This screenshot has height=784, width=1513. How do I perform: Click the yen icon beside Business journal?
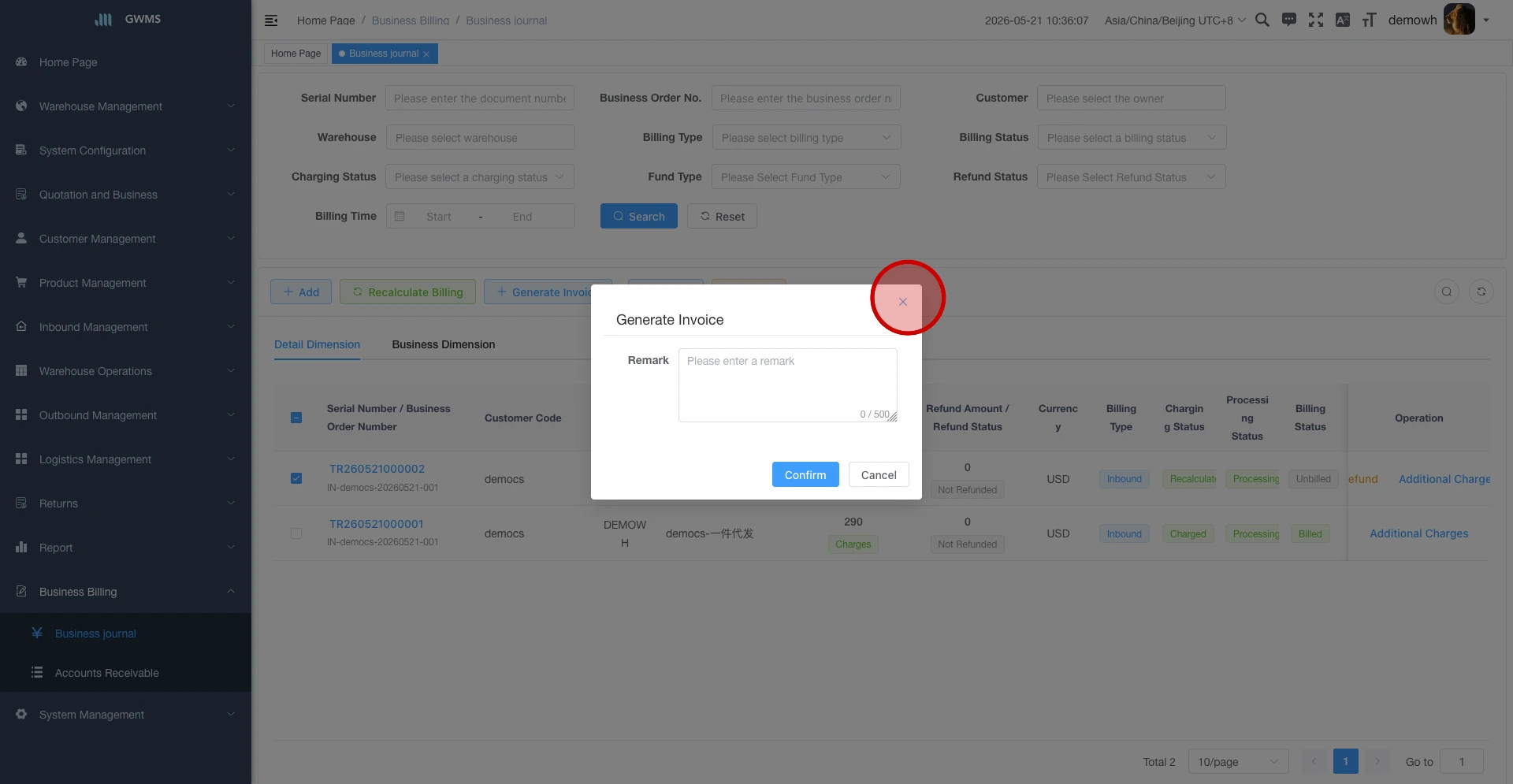point(37,633)
